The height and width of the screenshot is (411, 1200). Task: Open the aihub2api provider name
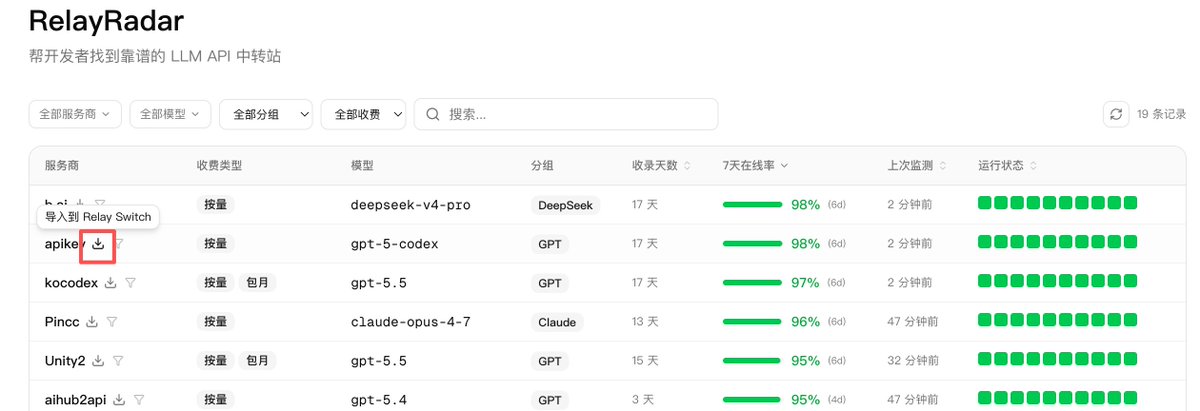click(76, 400)
